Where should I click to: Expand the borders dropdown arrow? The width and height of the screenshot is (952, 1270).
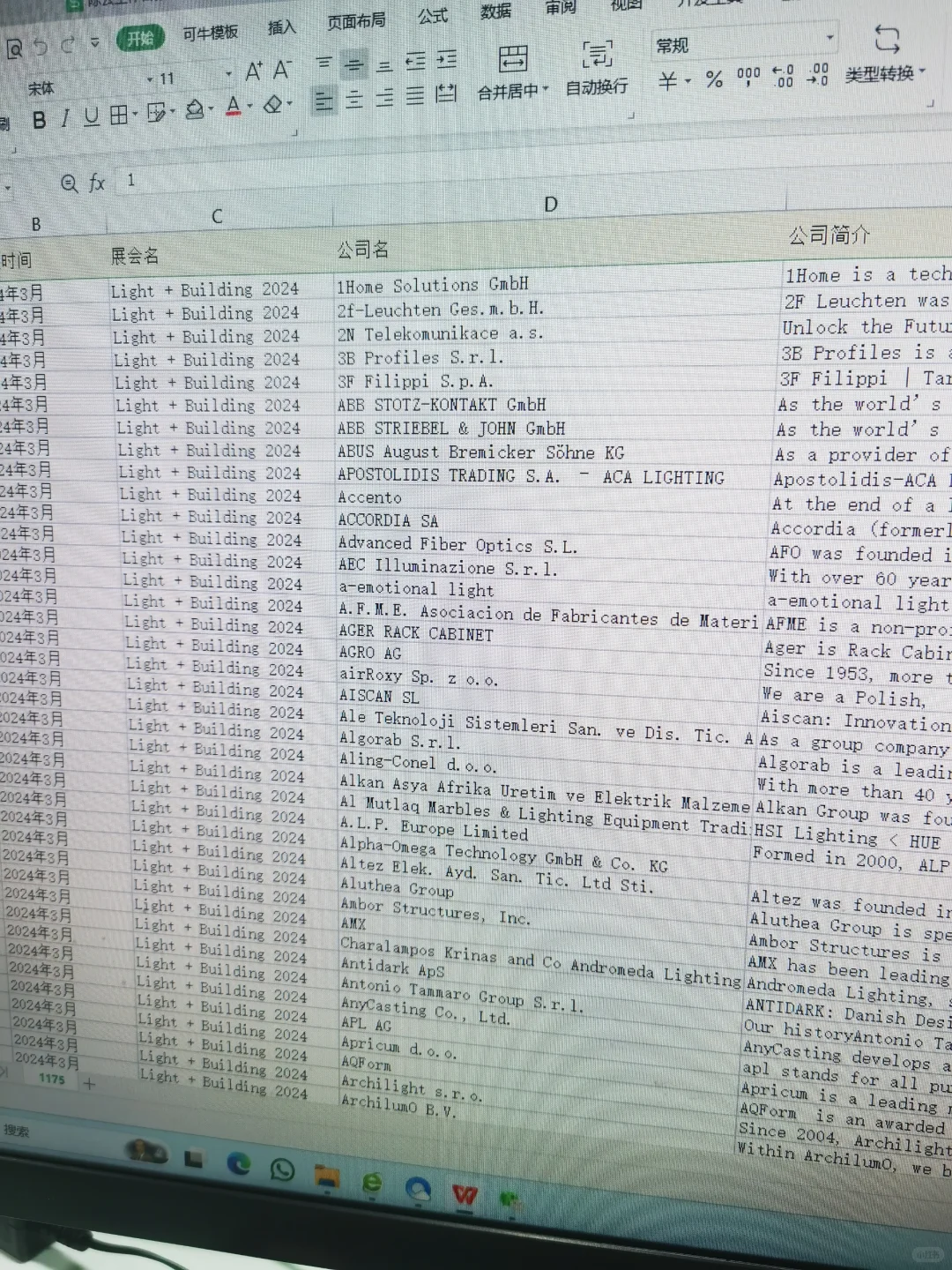pyautogui.click(x=135, y=115)
